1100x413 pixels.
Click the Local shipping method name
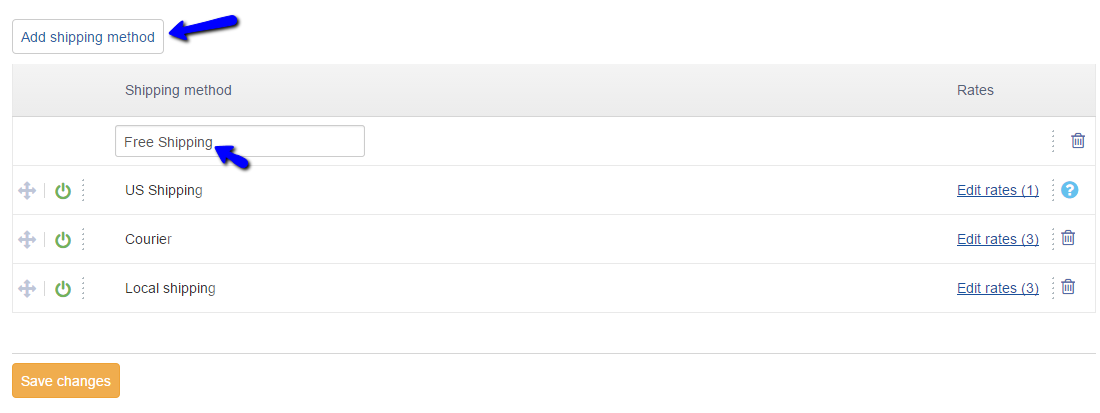(x=170, y=288)
